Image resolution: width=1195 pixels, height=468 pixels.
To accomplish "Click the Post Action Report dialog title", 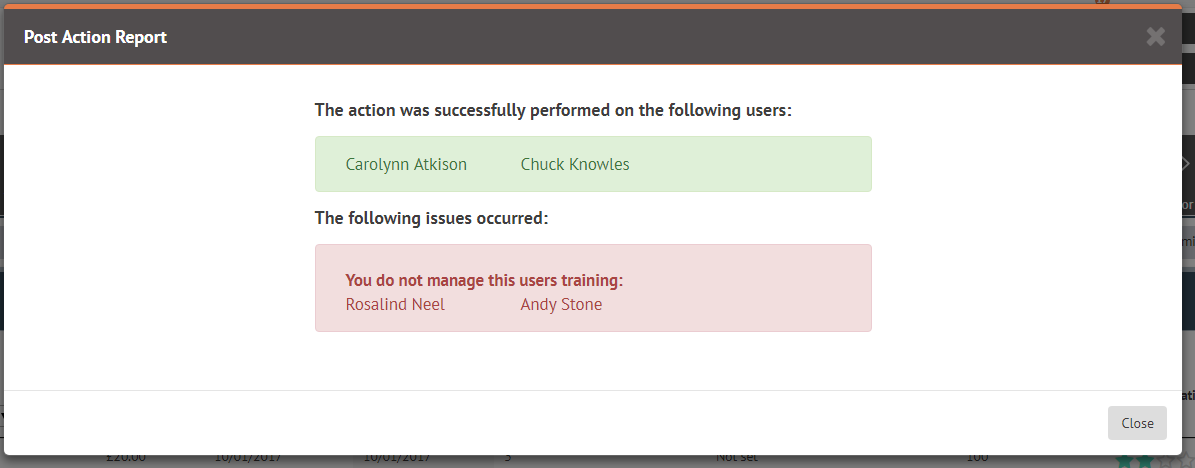I will 95,37.
